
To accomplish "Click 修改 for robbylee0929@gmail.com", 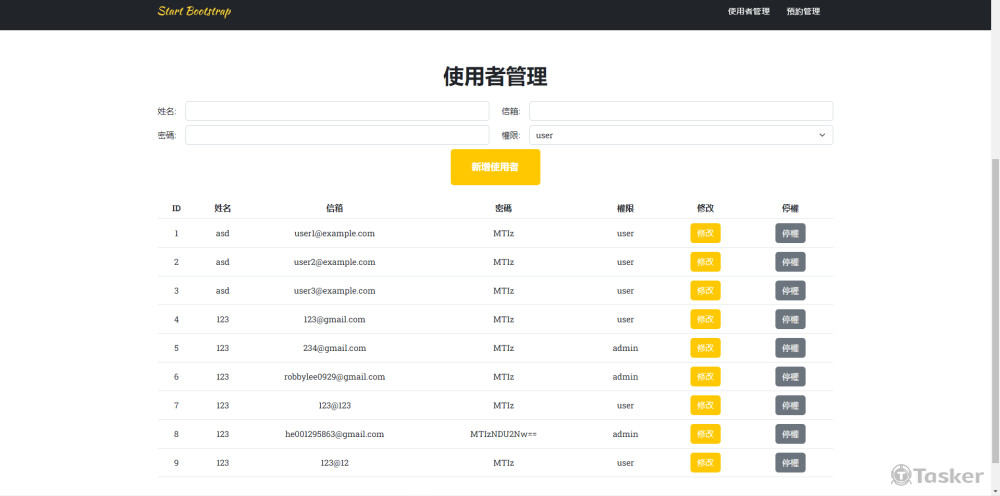I will pyautogui.click(x=705, y=377).
